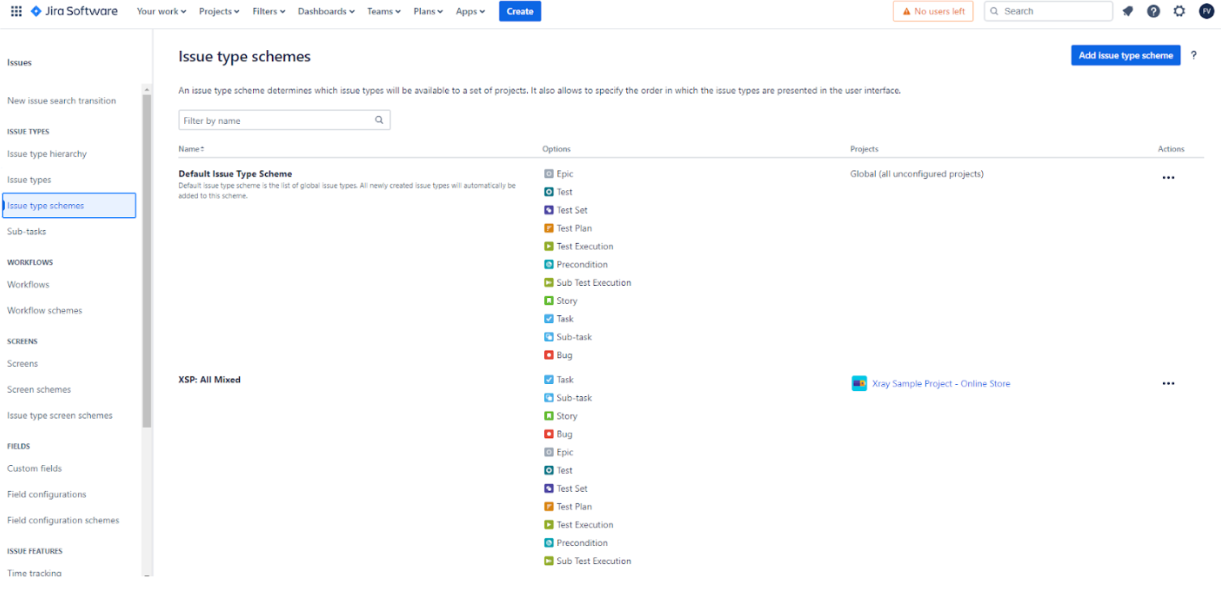The width and height of the screenshot is (1221, 602).
Task: Click the Test Set icon
Action: pos(547,210)
